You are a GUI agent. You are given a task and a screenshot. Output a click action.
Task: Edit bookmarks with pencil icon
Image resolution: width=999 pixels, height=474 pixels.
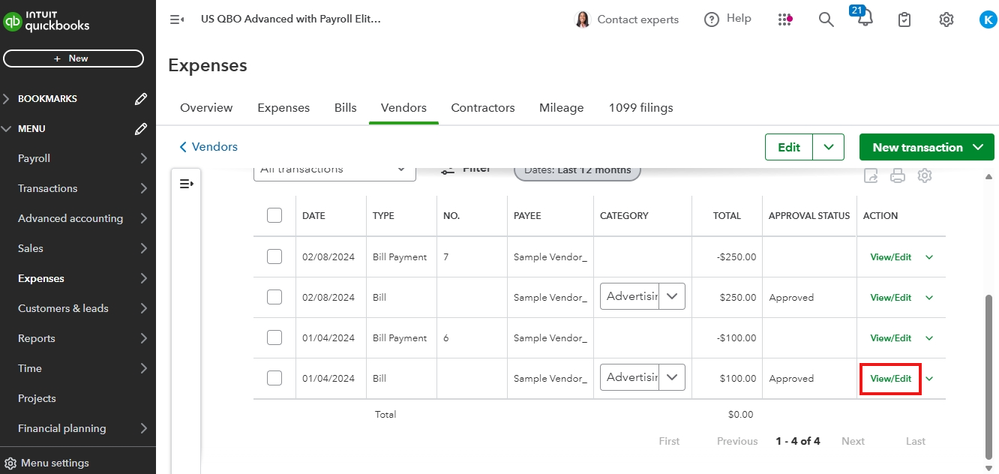(142, 99)
